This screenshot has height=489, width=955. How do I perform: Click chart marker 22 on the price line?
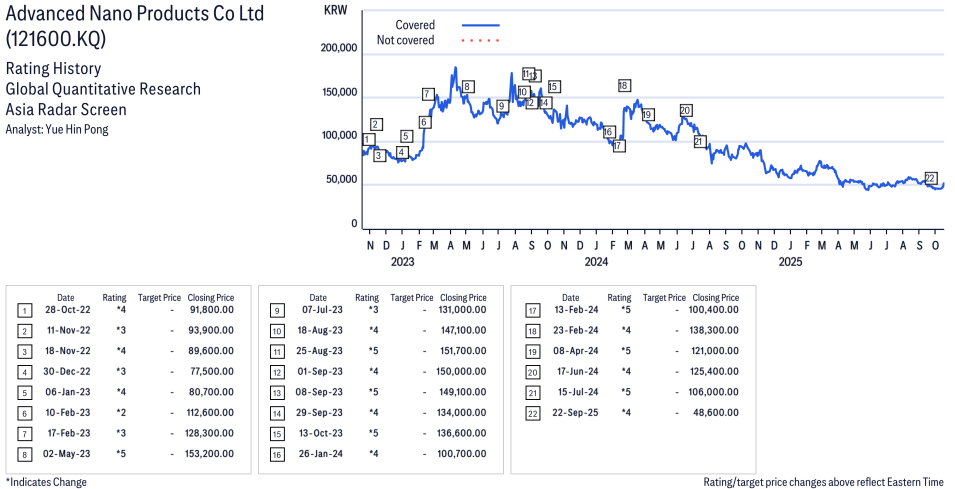point(930,178)
